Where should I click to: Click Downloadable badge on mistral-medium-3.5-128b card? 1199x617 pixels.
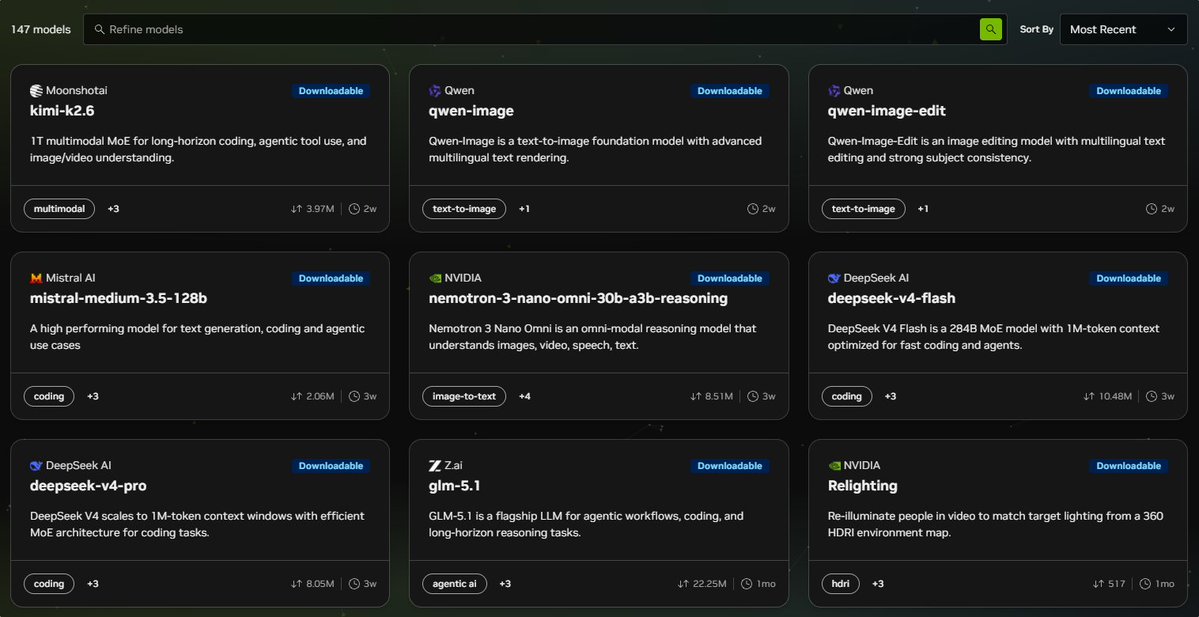click(x=331, y=278)
